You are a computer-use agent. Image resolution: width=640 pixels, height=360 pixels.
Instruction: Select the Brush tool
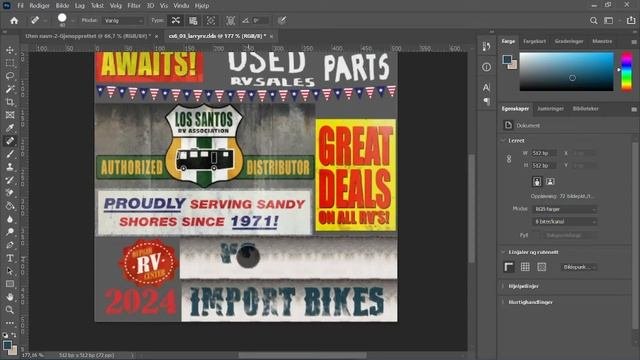point(10,154)
